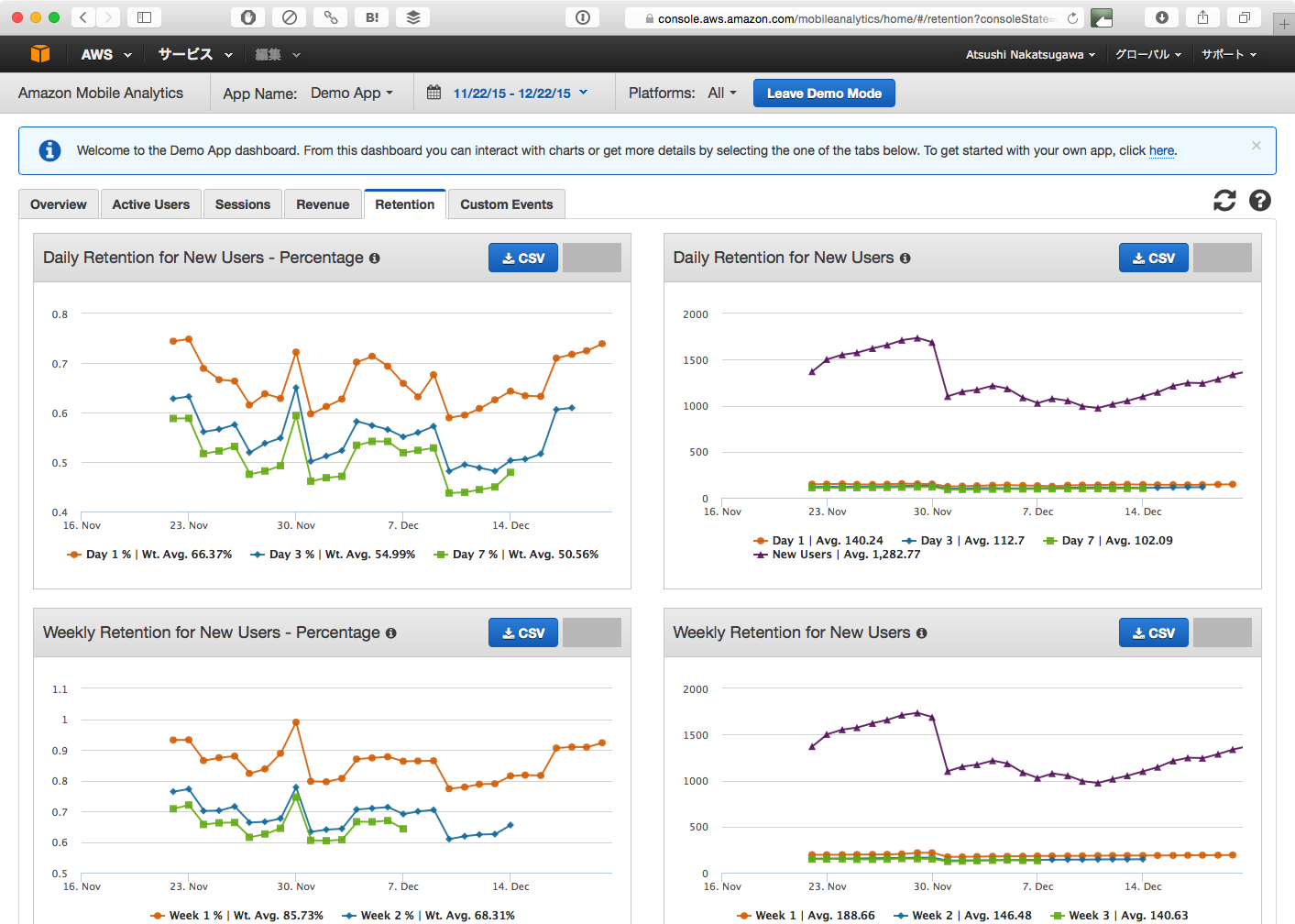Open help via the question mark icon
This screenshot has height=924, width=1295.
(1260, 201)
